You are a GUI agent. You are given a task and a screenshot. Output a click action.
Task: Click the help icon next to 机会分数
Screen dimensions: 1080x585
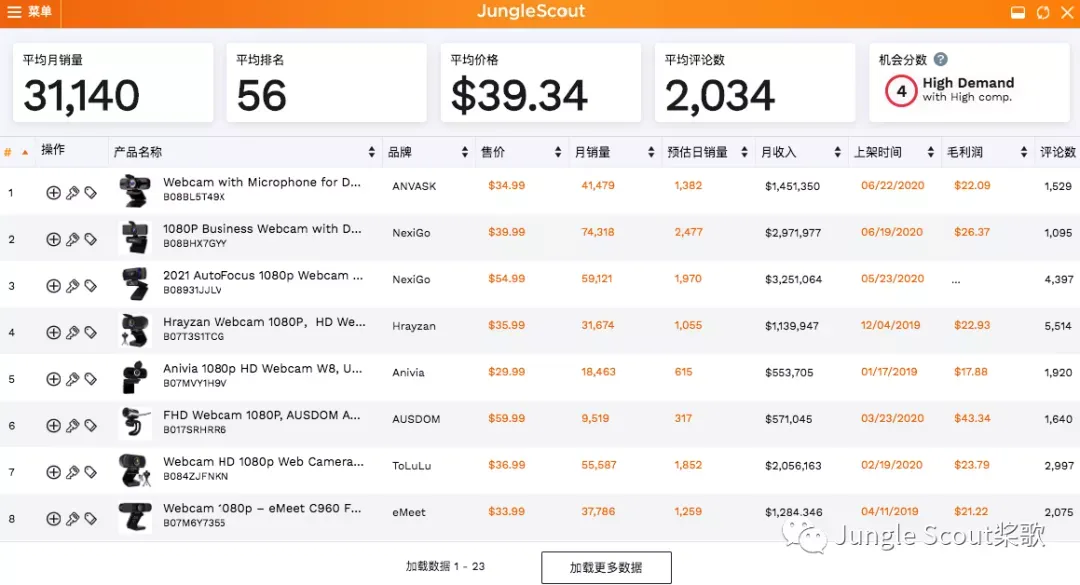941,60
